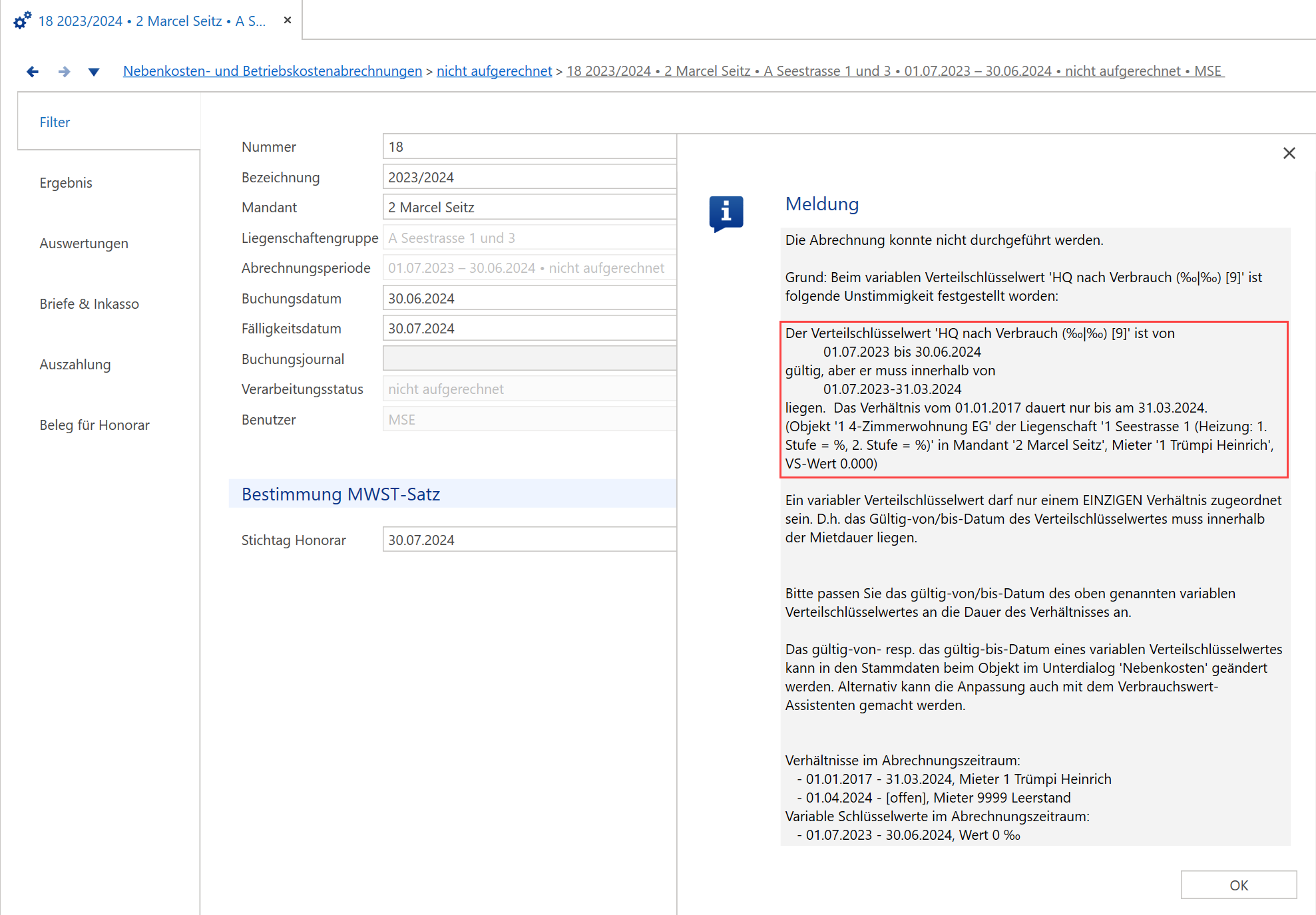Click the gears icon in tab header
This screenshot has height=915, width=1316.
coord(22,21)
